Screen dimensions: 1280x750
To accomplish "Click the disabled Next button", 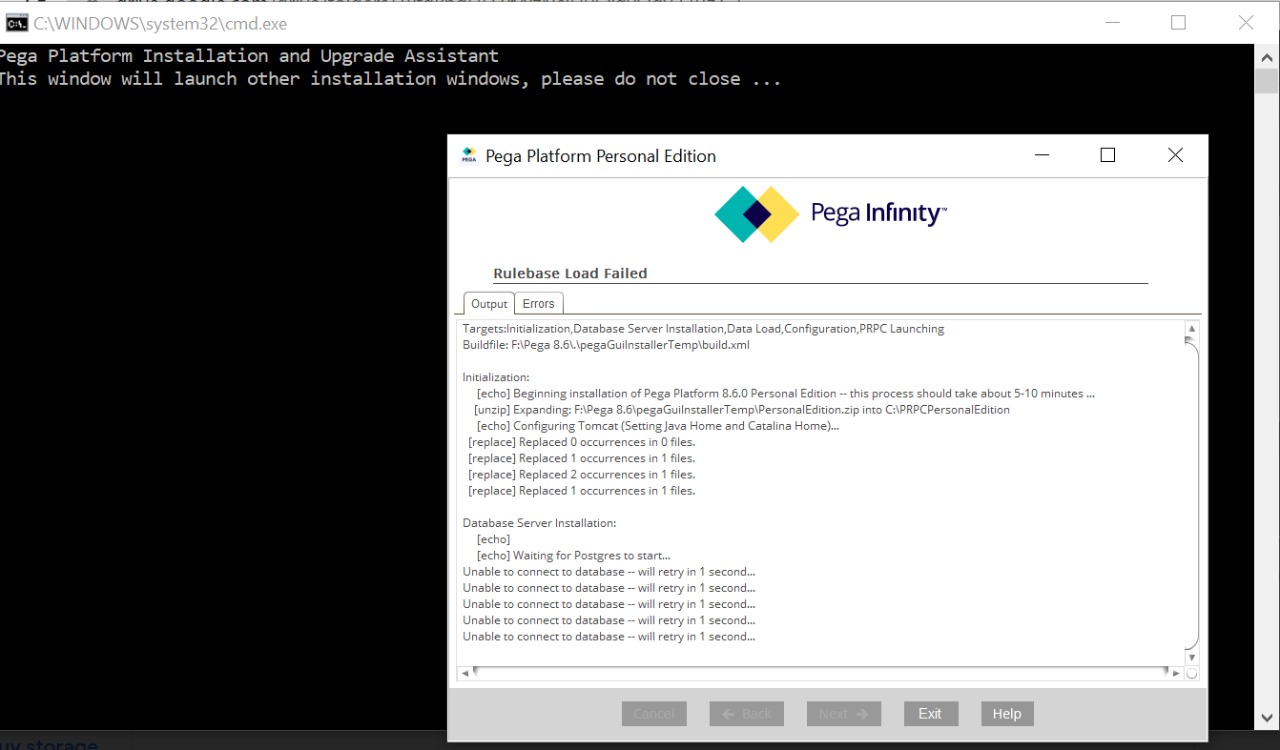I will (843, 713).
